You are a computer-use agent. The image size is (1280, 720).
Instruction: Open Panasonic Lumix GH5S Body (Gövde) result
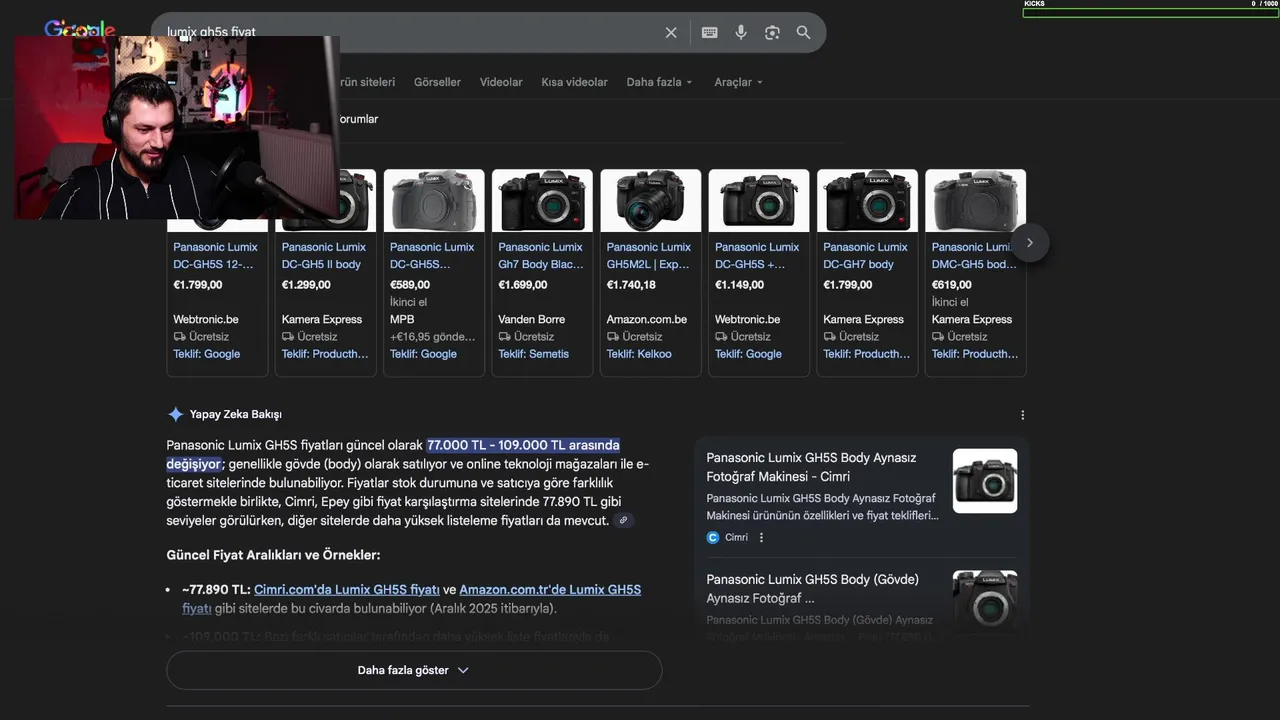(x=812, y=588)
